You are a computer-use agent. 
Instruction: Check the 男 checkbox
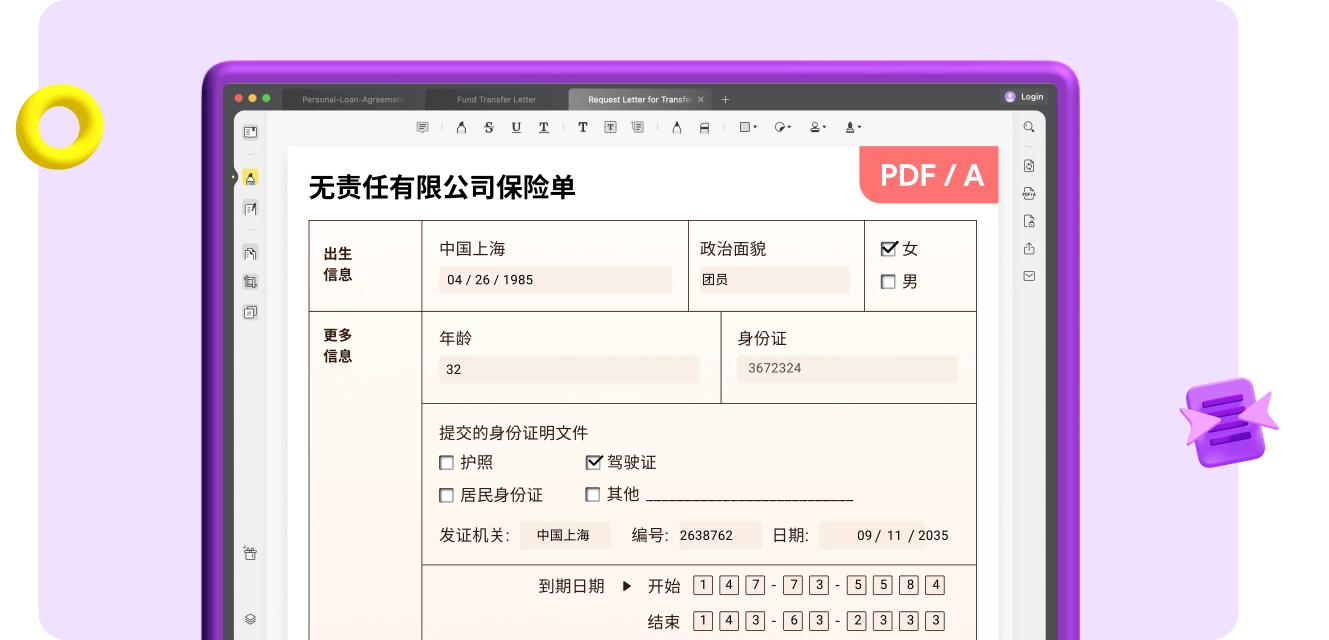pyautogui.click(x=888, y=282)
